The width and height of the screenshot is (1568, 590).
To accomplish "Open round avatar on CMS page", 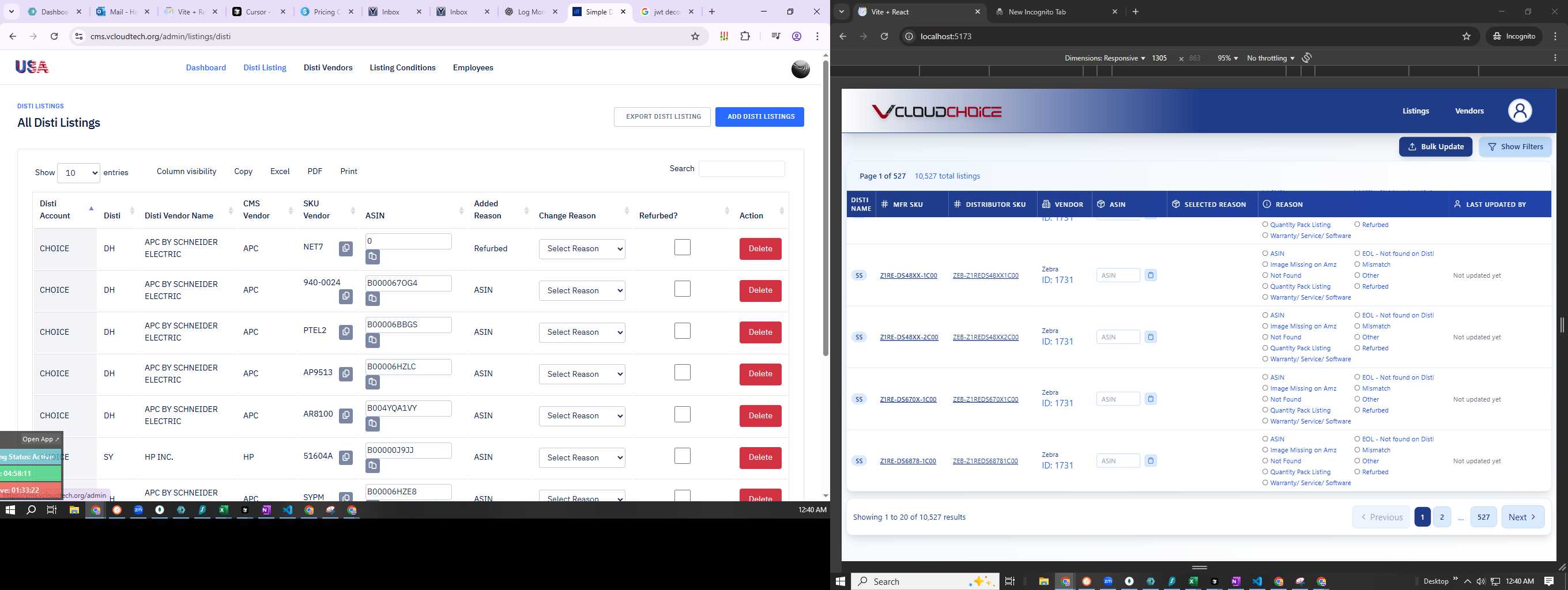I will (801, 69).
